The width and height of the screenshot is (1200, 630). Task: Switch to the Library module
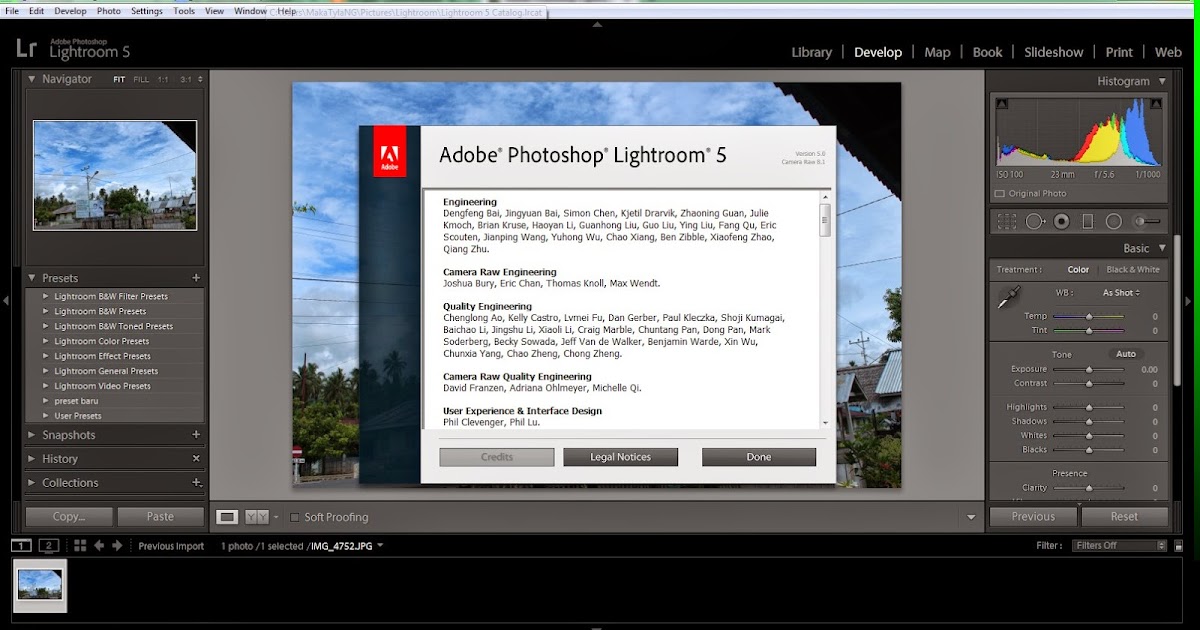[x=811, y=52]
